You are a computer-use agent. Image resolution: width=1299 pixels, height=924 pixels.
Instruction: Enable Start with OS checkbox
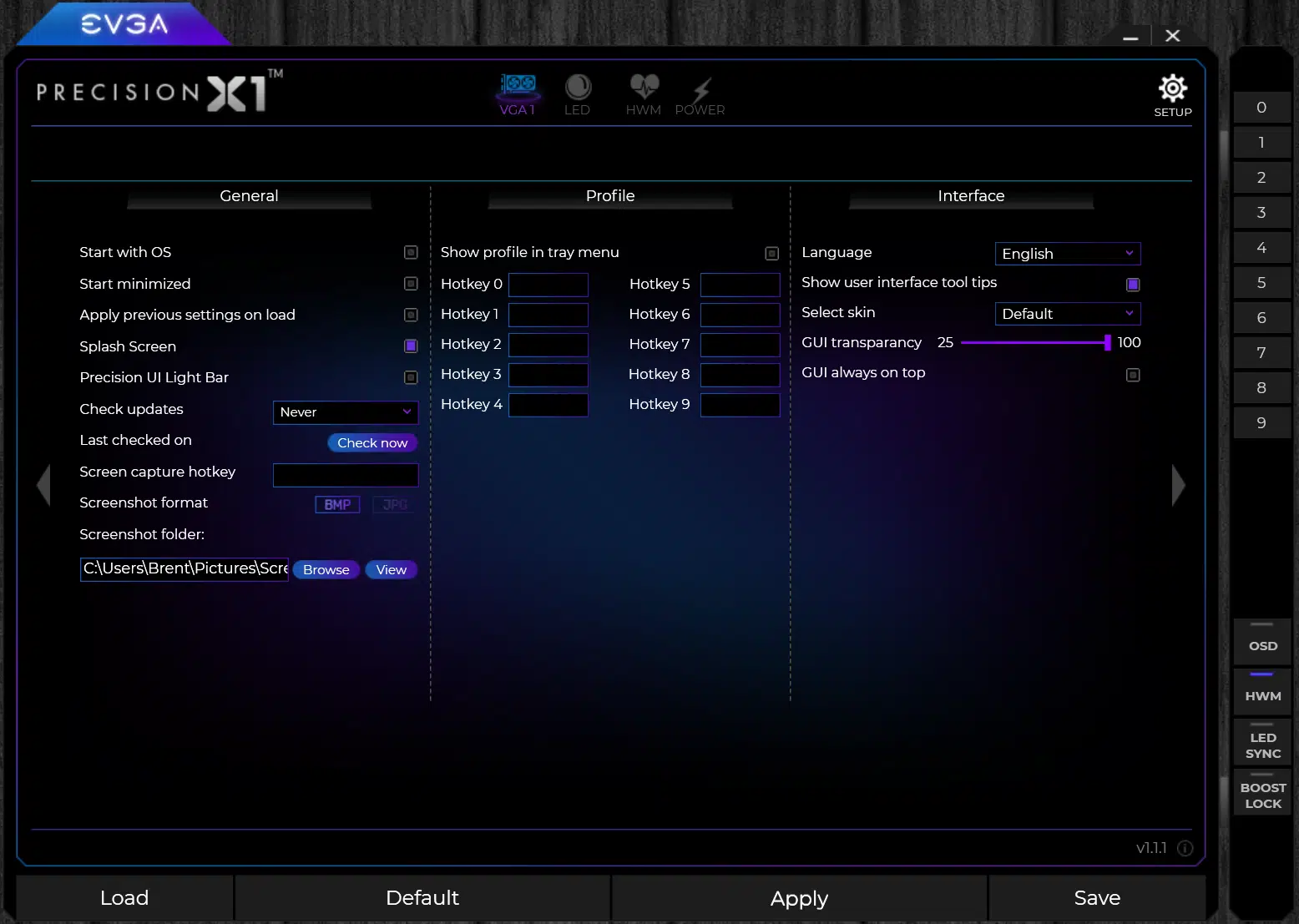411,252
